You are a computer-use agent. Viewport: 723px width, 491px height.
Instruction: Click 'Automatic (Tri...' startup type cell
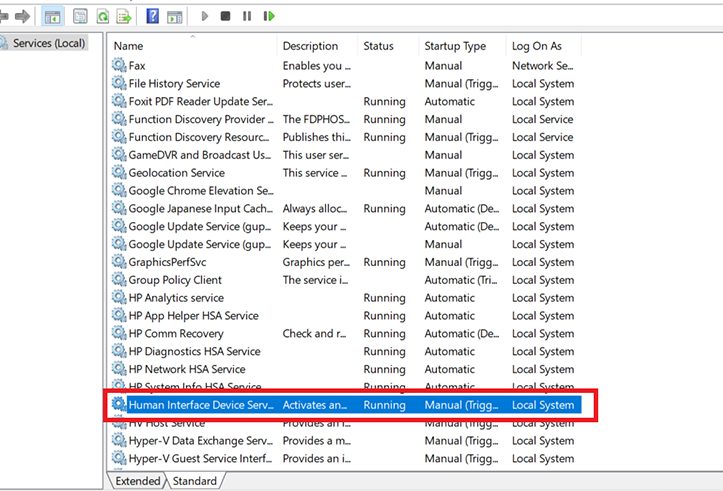[x=461, y=280]
